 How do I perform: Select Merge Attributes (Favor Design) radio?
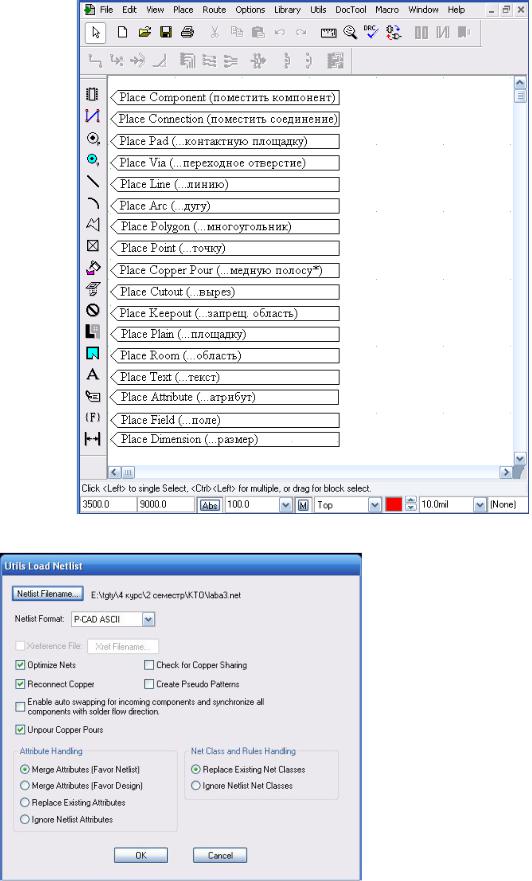(x=25, y=785)
